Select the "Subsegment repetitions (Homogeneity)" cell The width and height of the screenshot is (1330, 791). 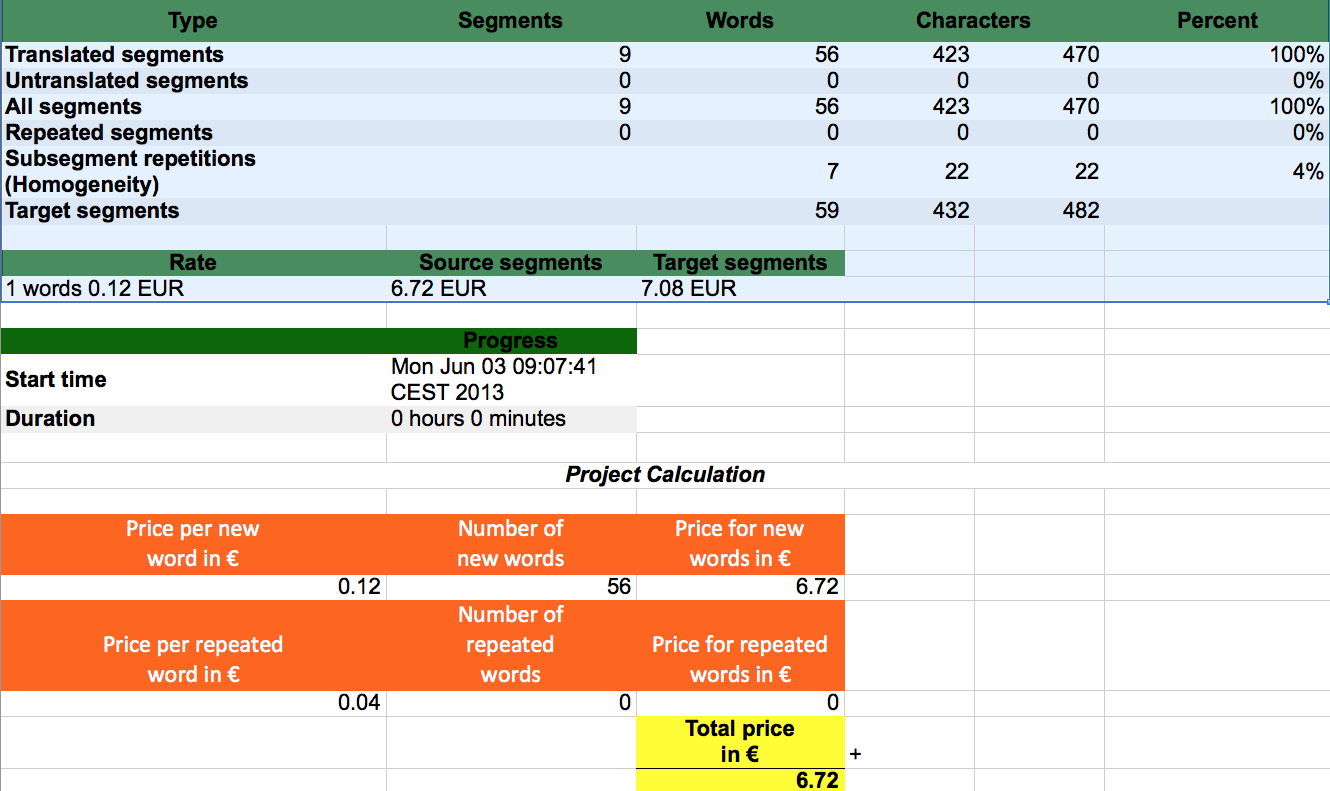pyautogui.click(x=130, y=172)
